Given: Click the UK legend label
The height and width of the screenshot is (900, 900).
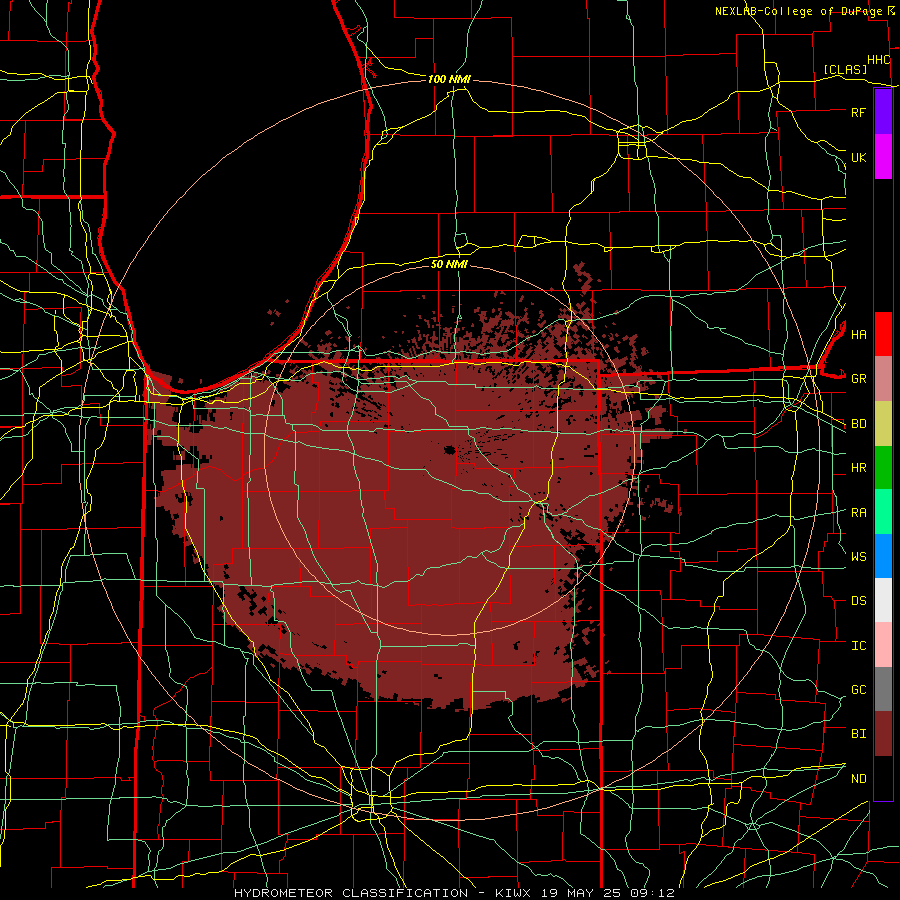Looking at the screenshot, I should pyautogui.click(x=858, y=157).
